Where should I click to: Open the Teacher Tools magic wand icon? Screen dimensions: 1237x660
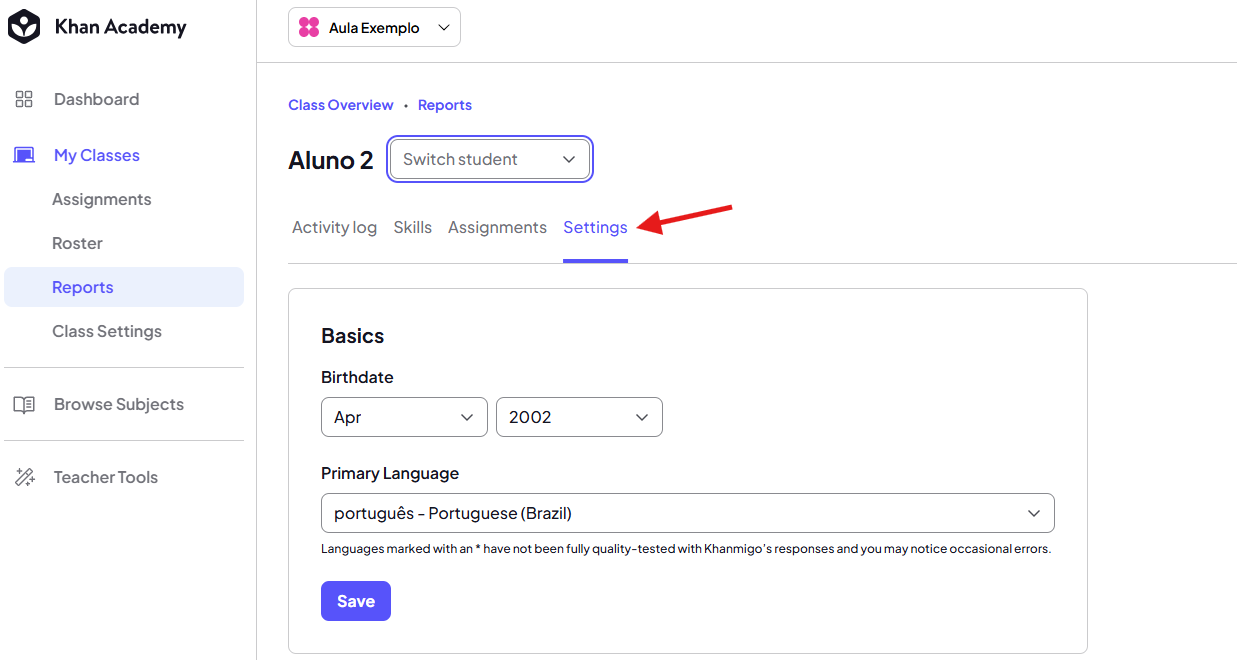pos(24,477)
